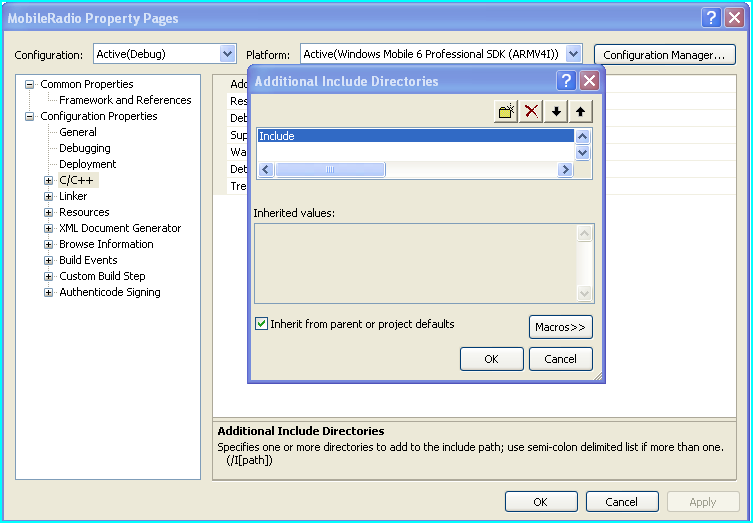Viewport: 753px width, 523px height.
Task: Collapse the Common Properties node
Action: 30,84
